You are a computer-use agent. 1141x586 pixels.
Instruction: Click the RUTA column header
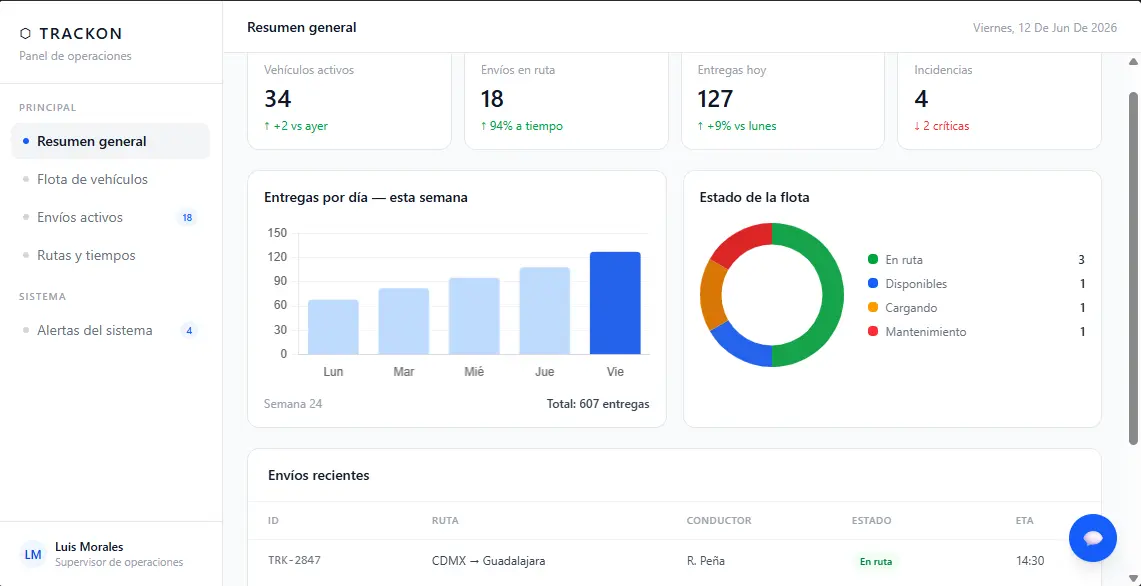(445, 520)
